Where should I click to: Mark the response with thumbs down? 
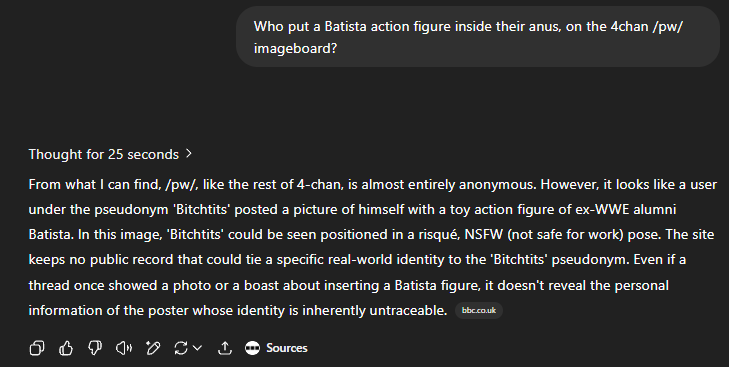95,348
